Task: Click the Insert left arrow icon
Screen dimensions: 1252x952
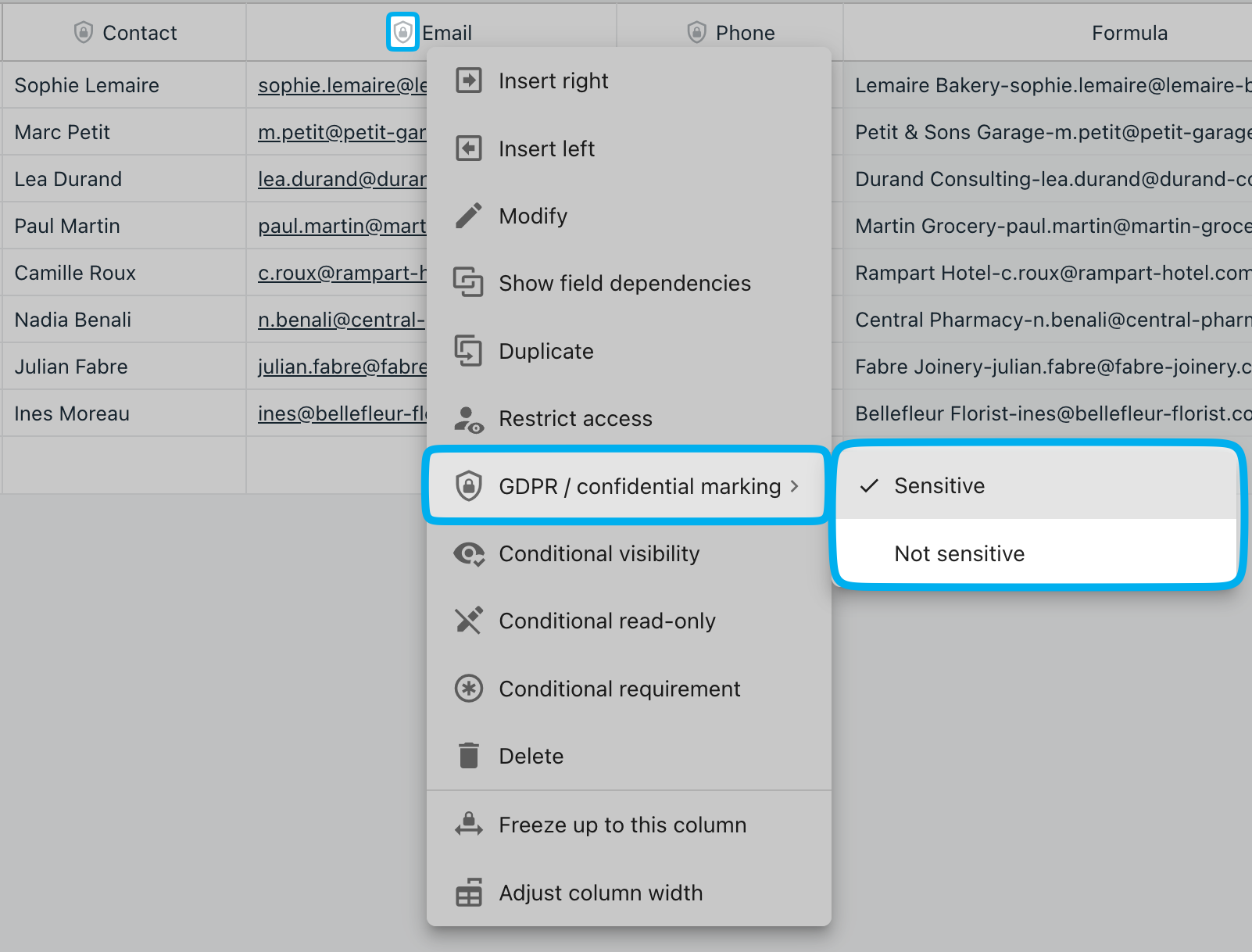Action: (x=469, y=149)
